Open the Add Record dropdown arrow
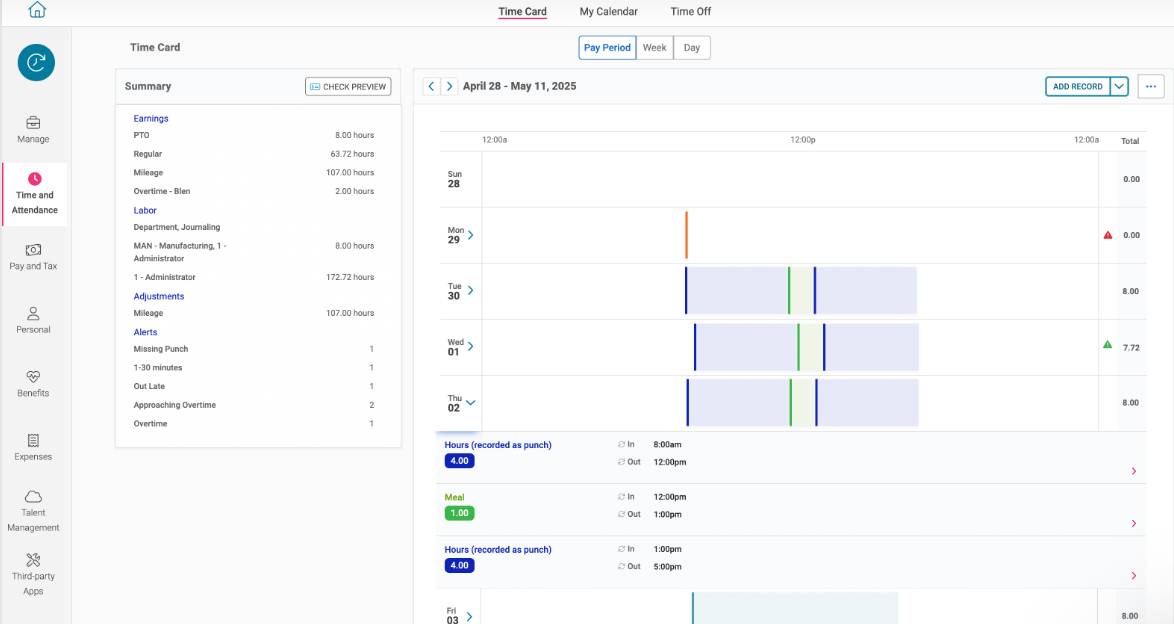 point(1120,87)
